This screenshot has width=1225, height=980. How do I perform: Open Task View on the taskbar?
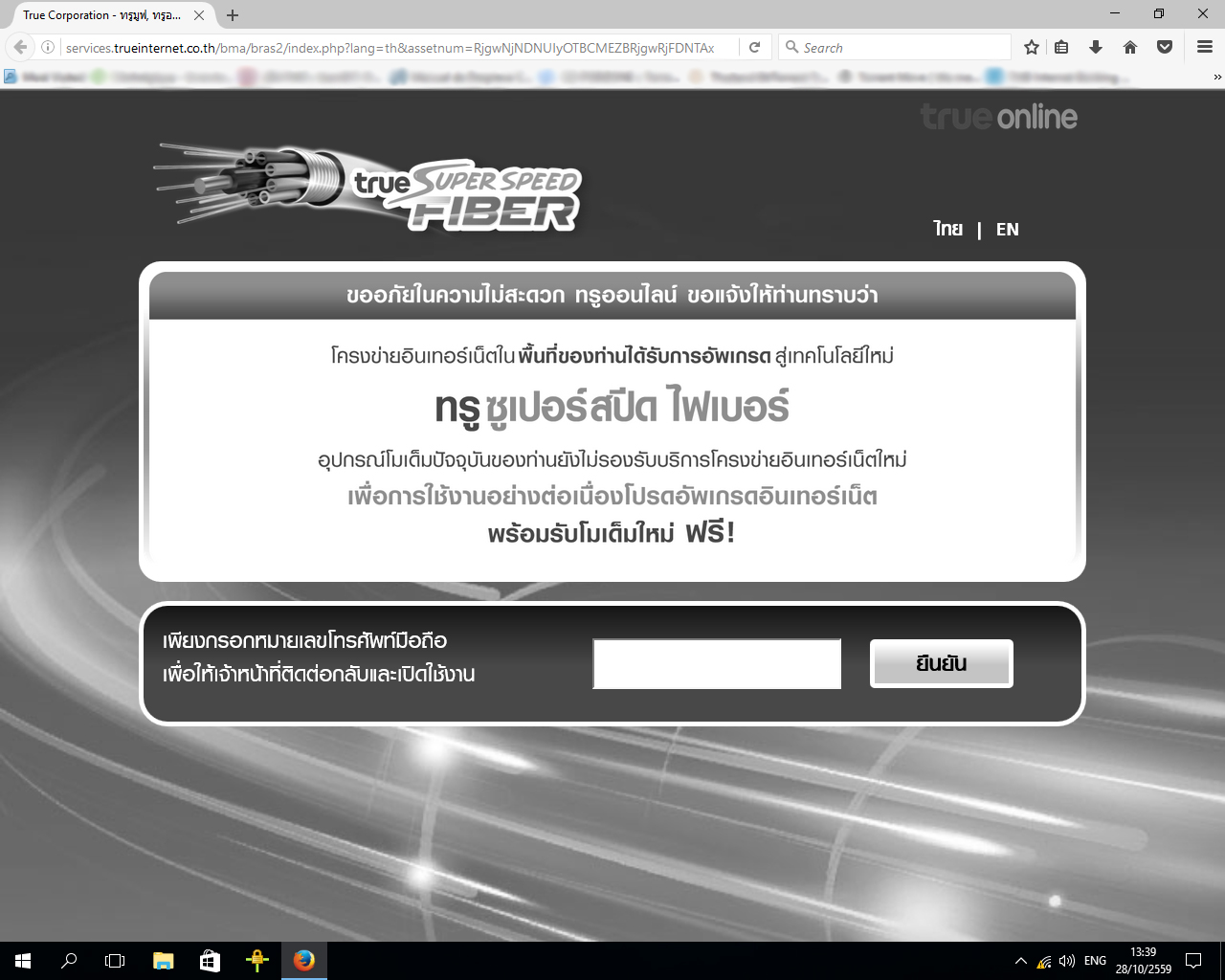coord(115,961)
